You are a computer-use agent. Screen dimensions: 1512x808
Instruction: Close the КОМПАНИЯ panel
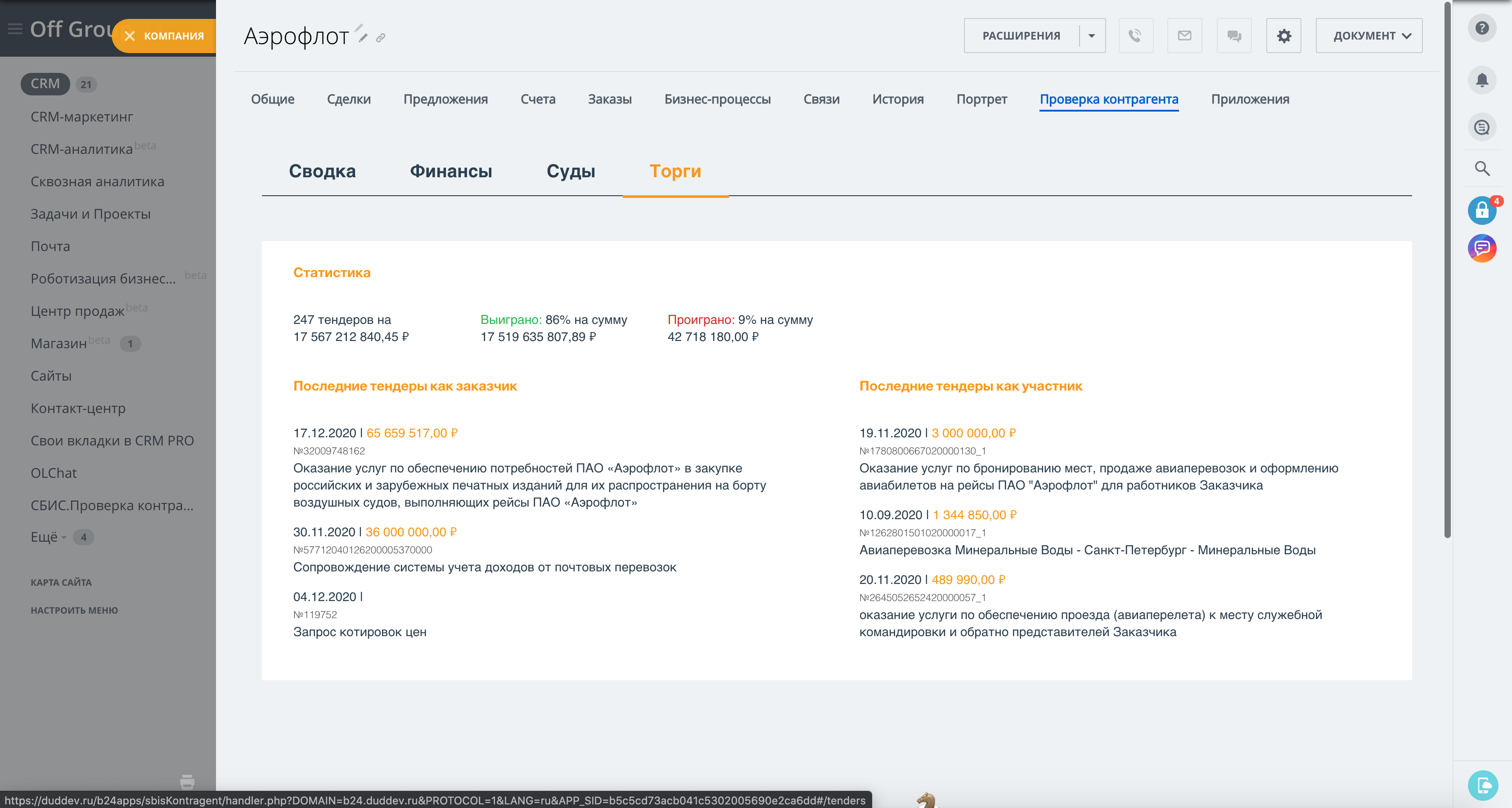point(130,36)
